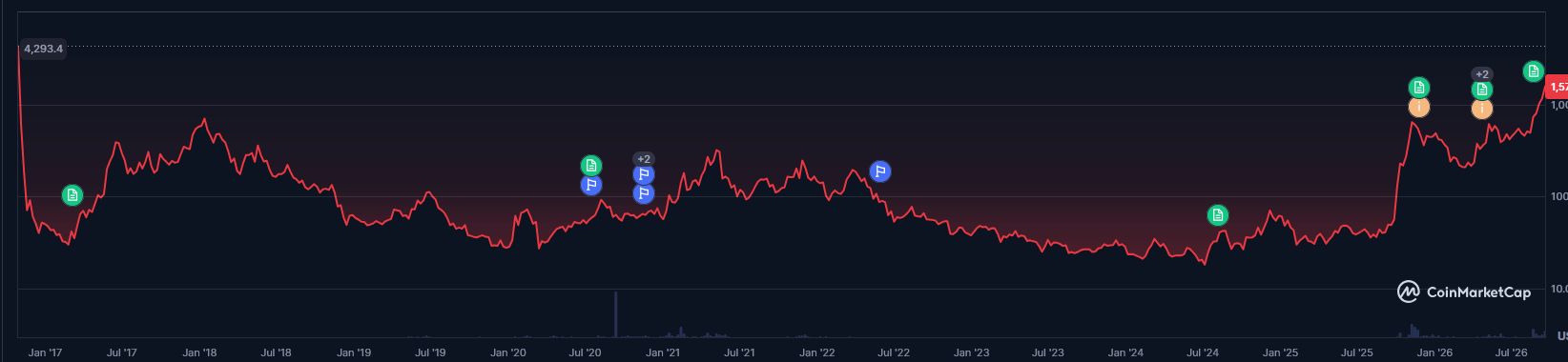Screen dimensions: 1568x362
Task: Expand the +2 badge above the blue flags
Action: click(x=644, y=159)
